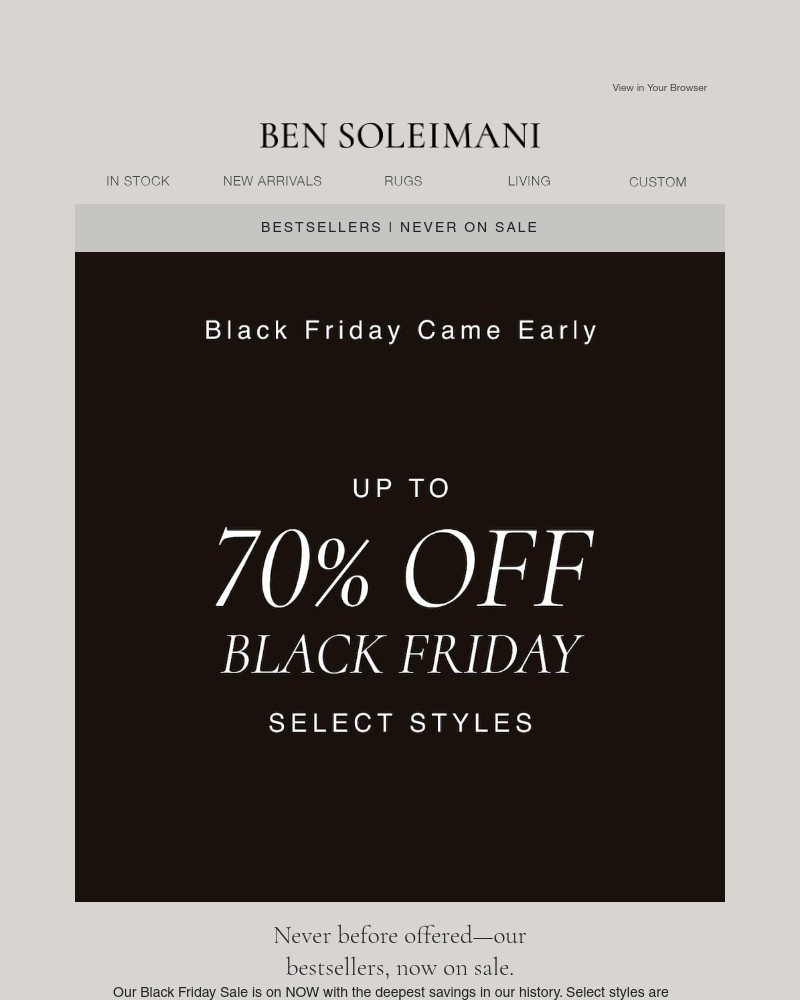Select the UP TO text in hero image
The width and height of the screenshot is (800, 1000).
click(x=401, y=488)
